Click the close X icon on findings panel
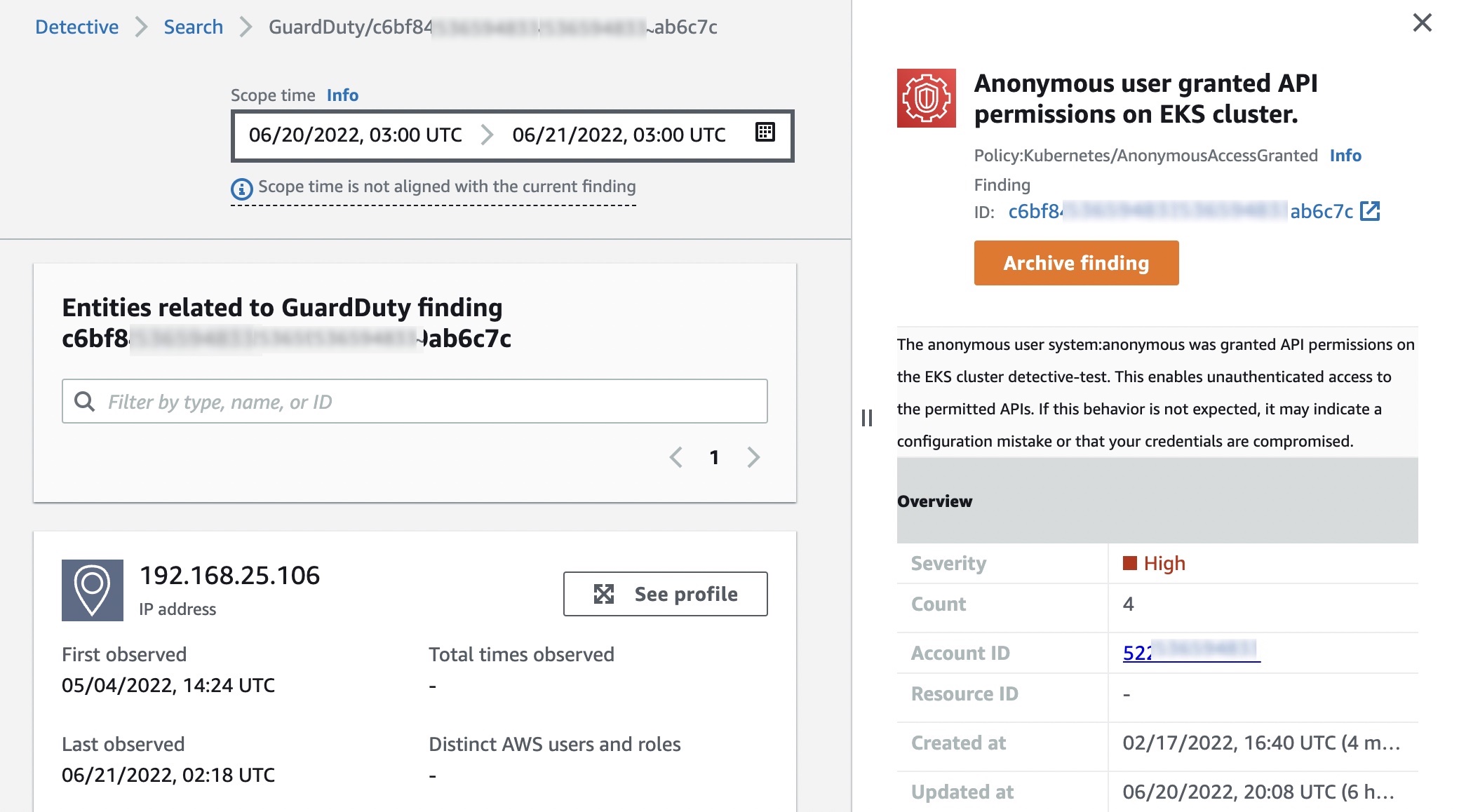The width and height of the screenshot is (1459, 812). click(1422, 22)
